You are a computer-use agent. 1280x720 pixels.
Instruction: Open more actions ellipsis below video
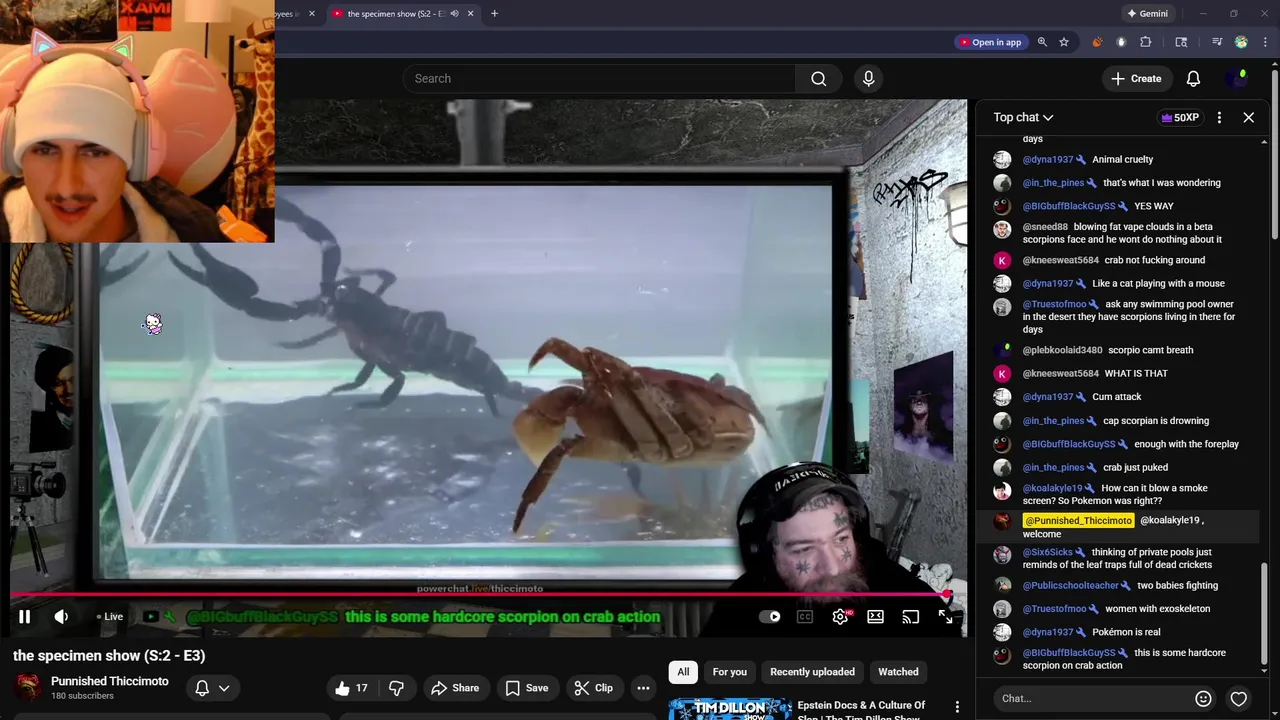click(643, 688)
